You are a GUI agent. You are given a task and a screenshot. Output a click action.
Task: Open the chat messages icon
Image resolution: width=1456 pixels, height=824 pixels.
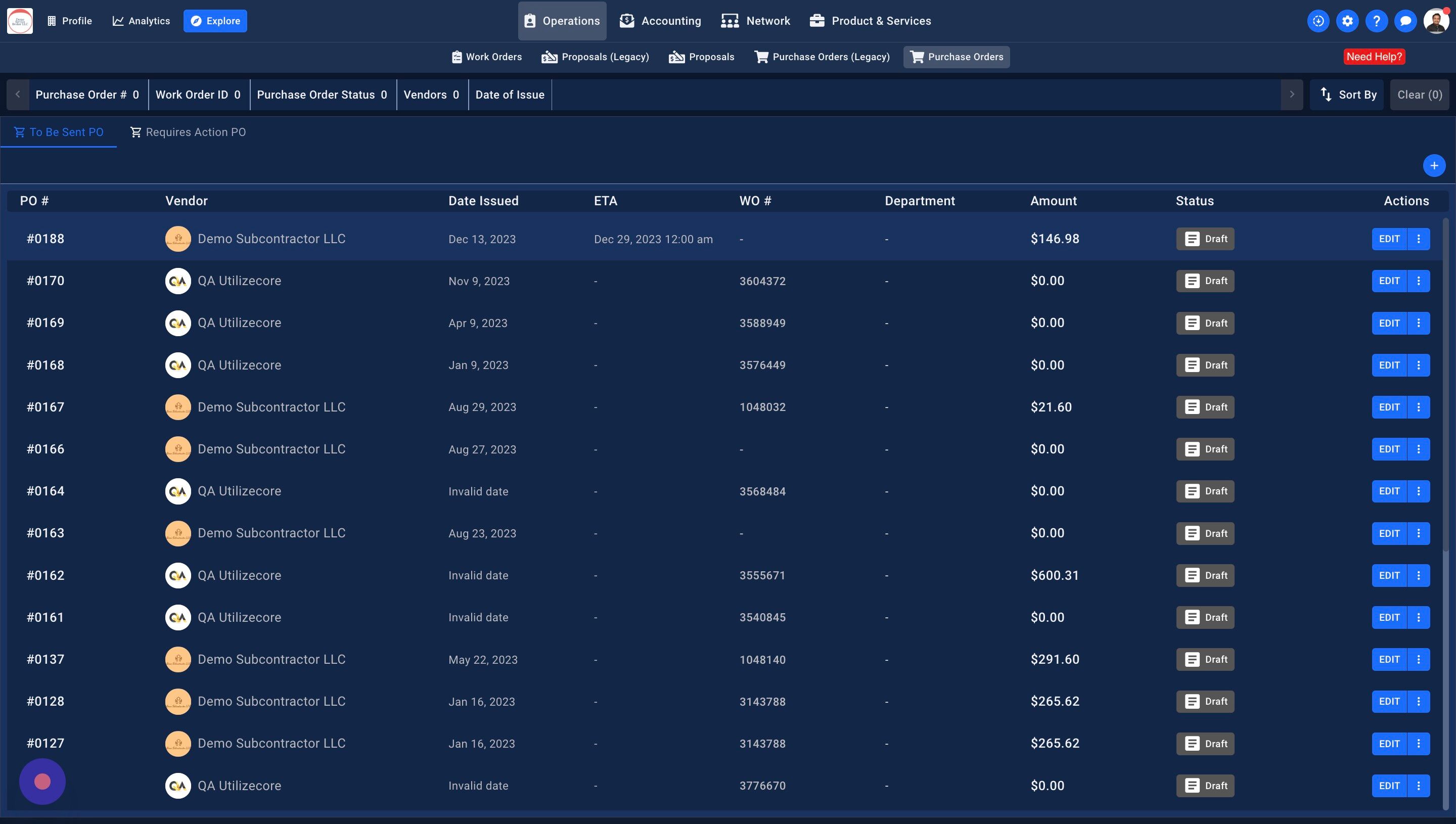tap(1405, 21)
